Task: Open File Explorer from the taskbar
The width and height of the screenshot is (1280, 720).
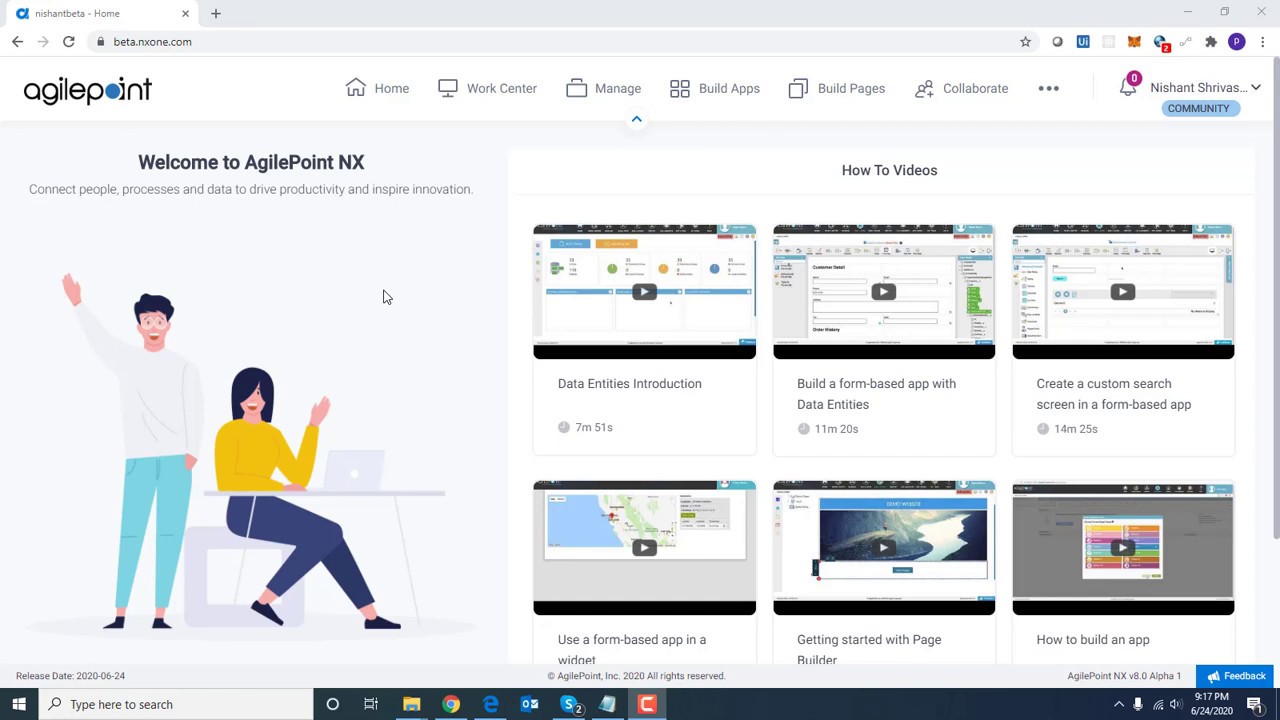Action: [x=411, y=704]
